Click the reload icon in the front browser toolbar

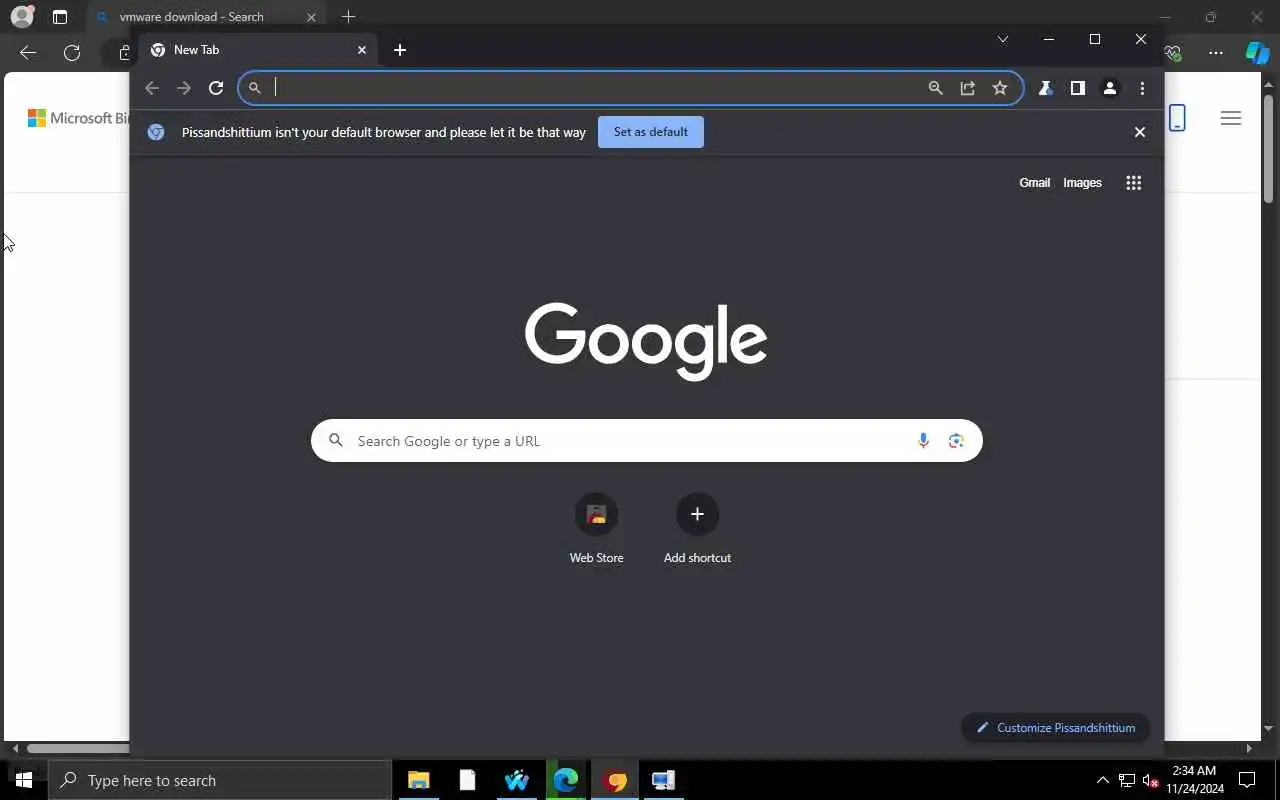click(x=215, y=88)
